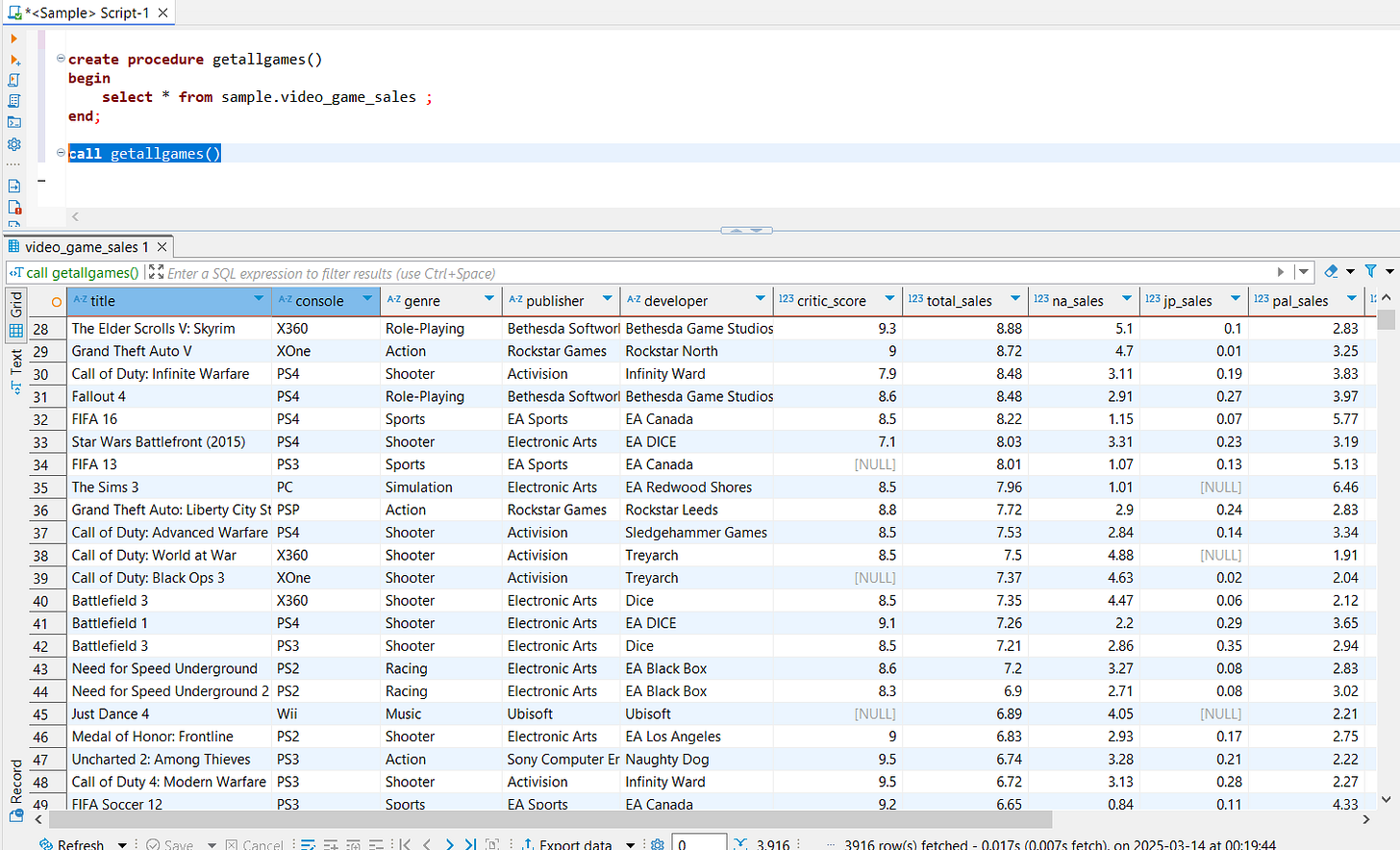Open dropdown next to funnel filter icon
Viewport: 1400px width, 850px height.
pyautogui.click(x=1389, y=272)
